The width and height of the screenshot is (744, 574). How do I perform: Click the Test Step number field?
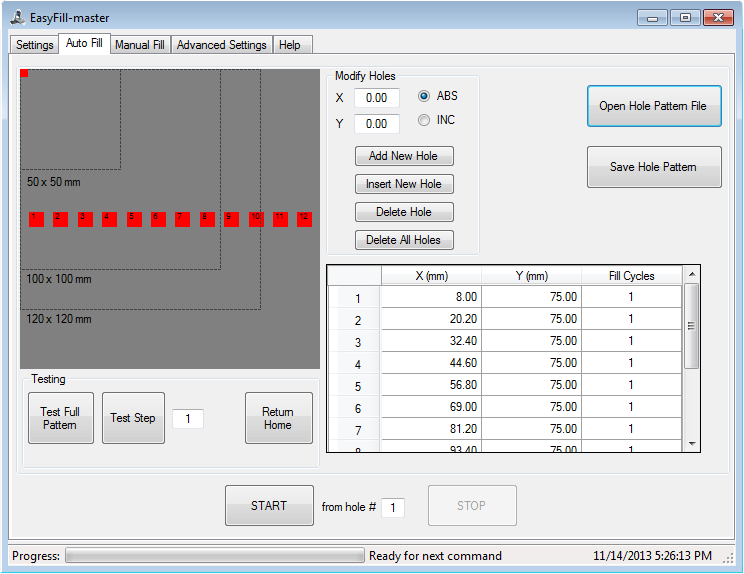tap(188, 419)
